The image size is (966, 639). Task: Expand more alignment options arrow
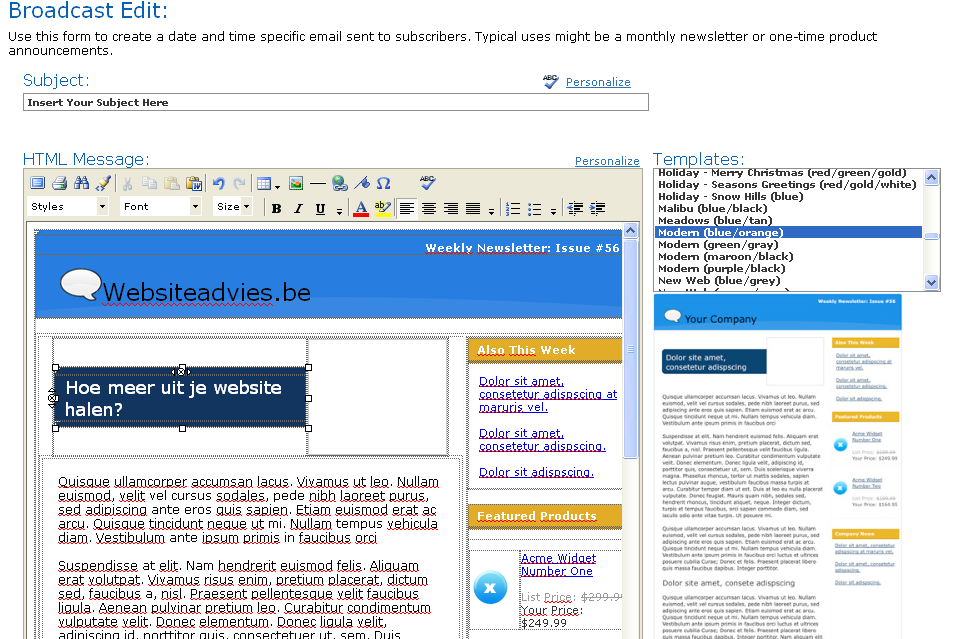[x=491, y=211]
